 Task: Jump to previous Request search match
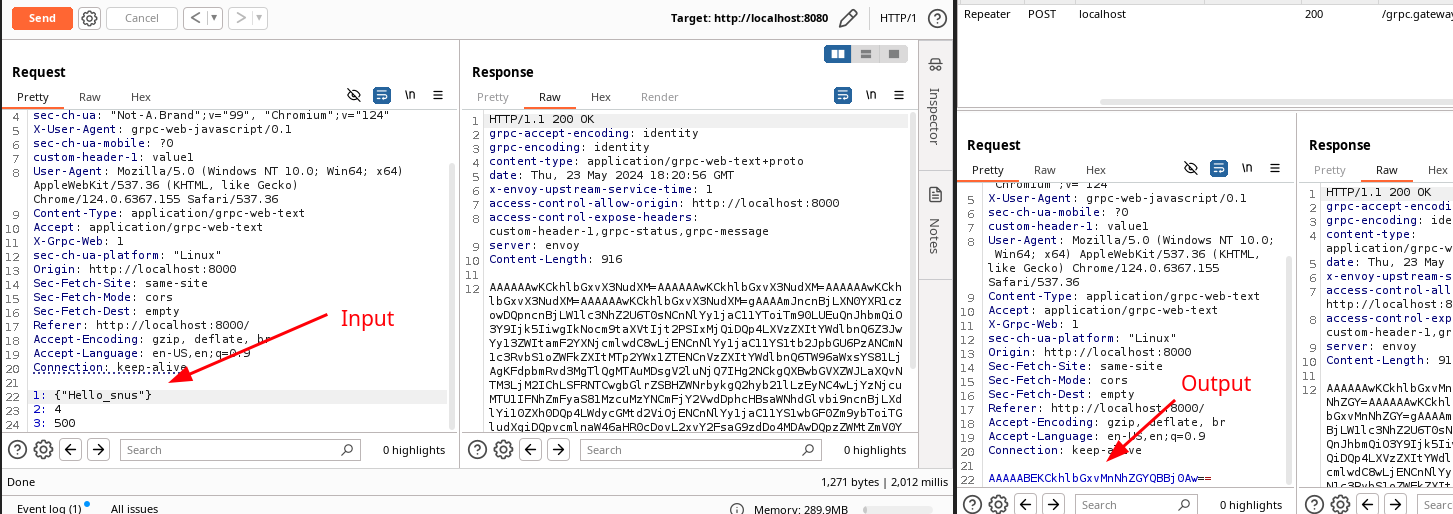(x=71, y=450)
